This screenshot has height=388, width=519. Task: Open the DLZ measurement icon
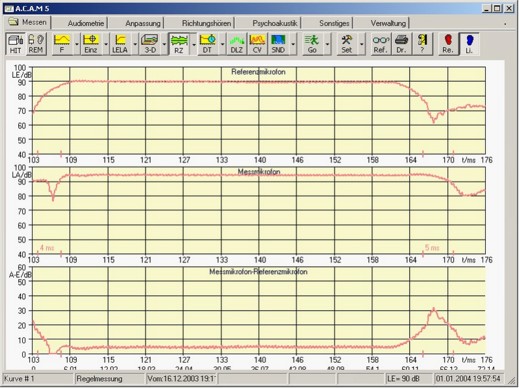pos(237,44)
